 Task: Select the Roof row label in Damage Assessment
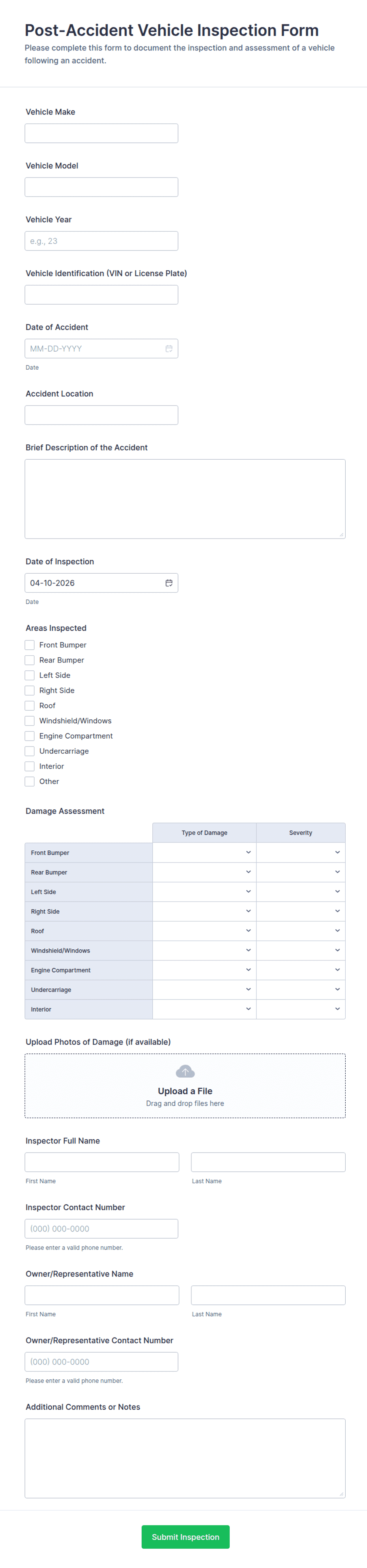click(38, 931)
